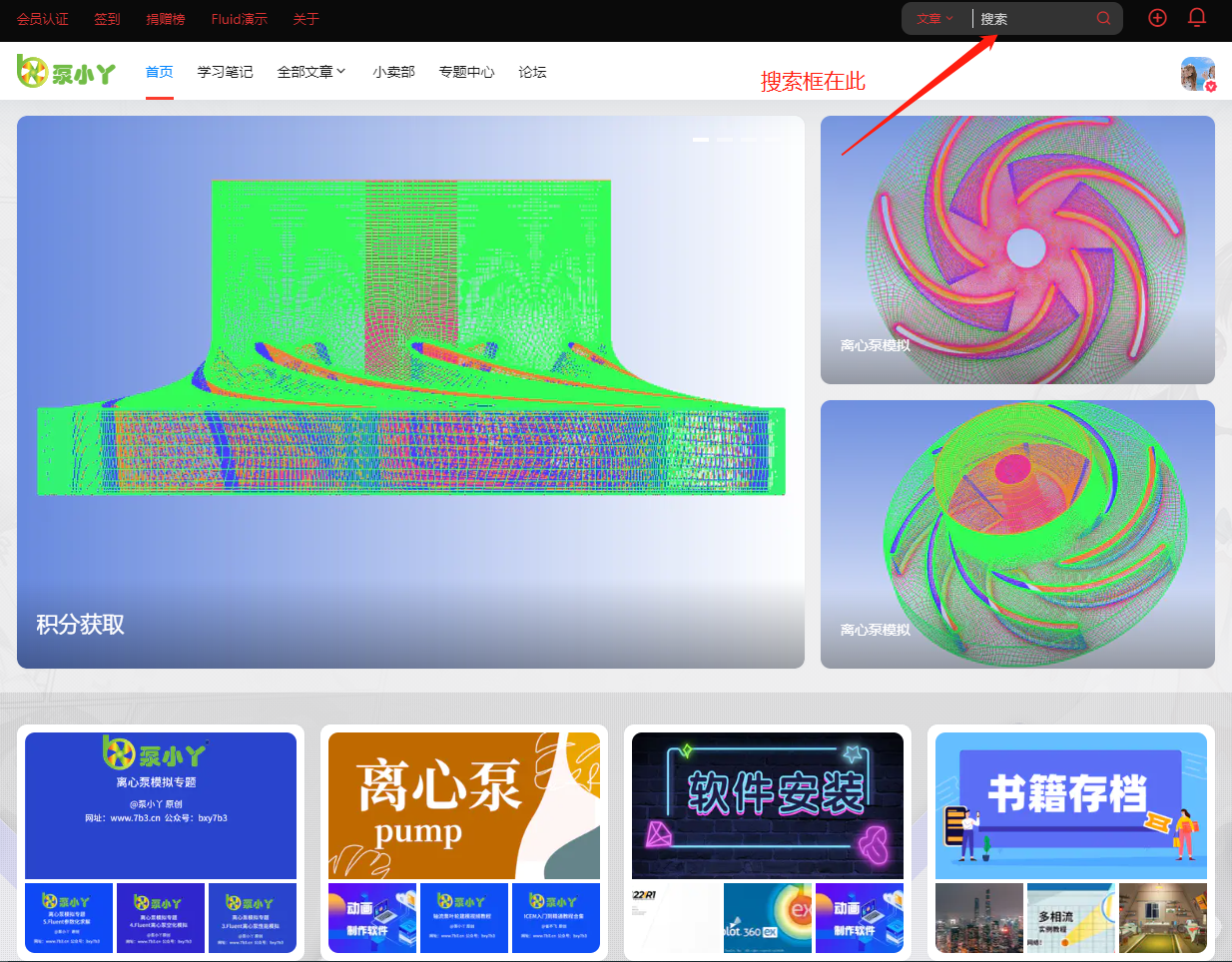The height and width of the screenshot is (962, 1232).
Task: Open notifications via the bell icon
Action: click(1196, 17)
